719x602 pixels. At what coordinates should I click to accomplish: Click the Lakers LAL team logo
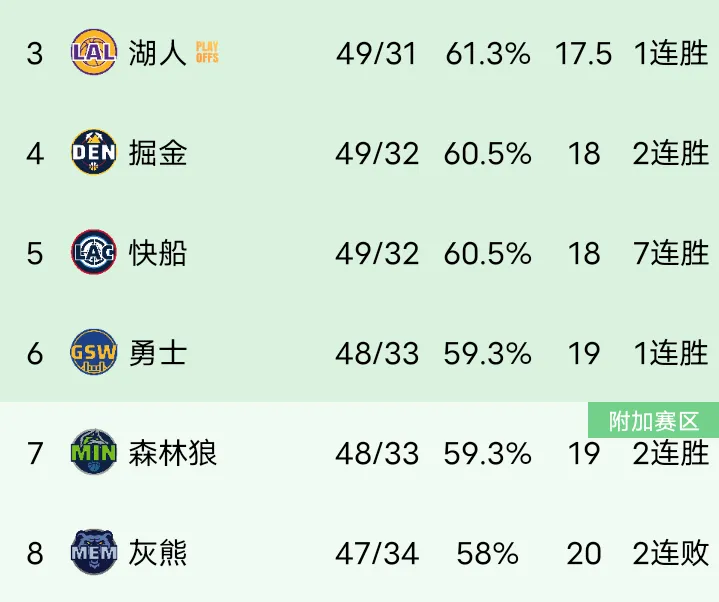[94, 52]
